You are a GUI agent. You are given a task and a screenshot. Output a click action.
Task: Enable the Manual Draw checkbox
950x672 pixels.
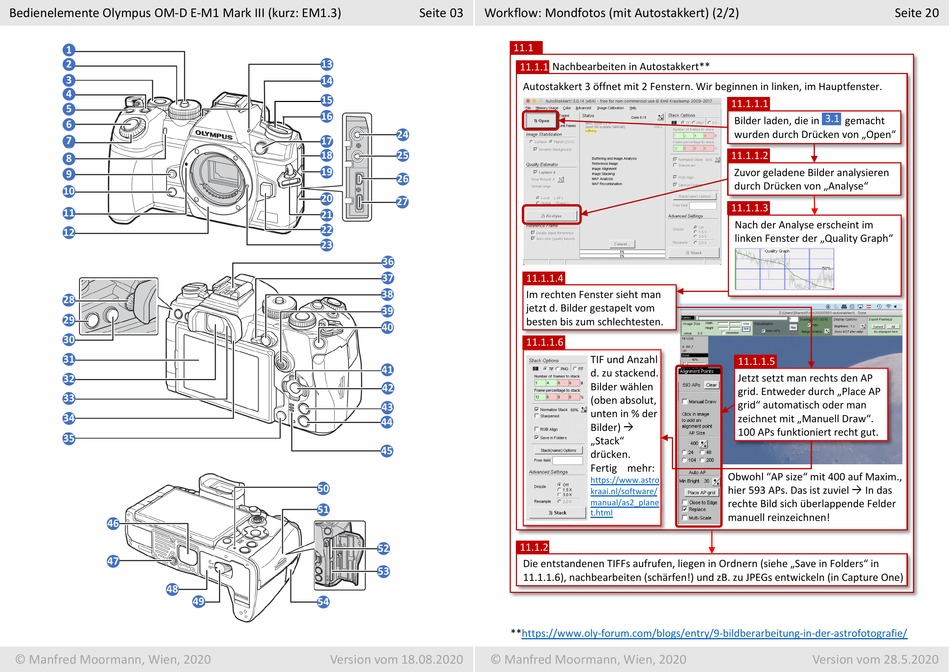[x=685, y=401]
